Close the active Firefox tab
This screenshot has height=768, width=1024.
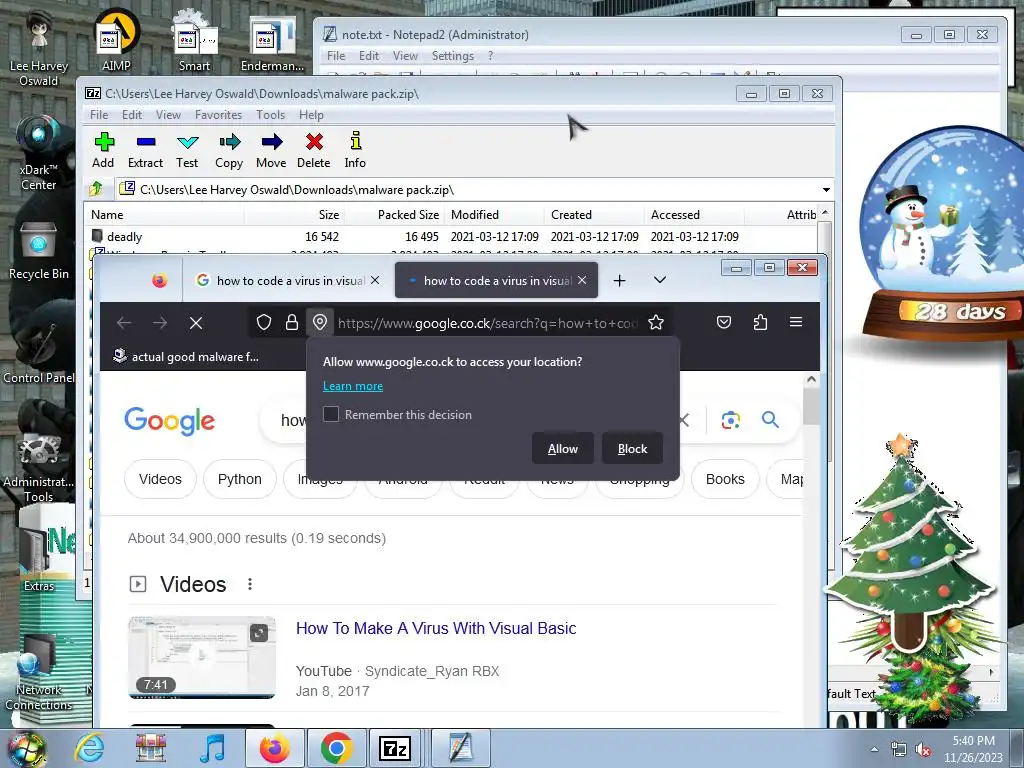582,280
